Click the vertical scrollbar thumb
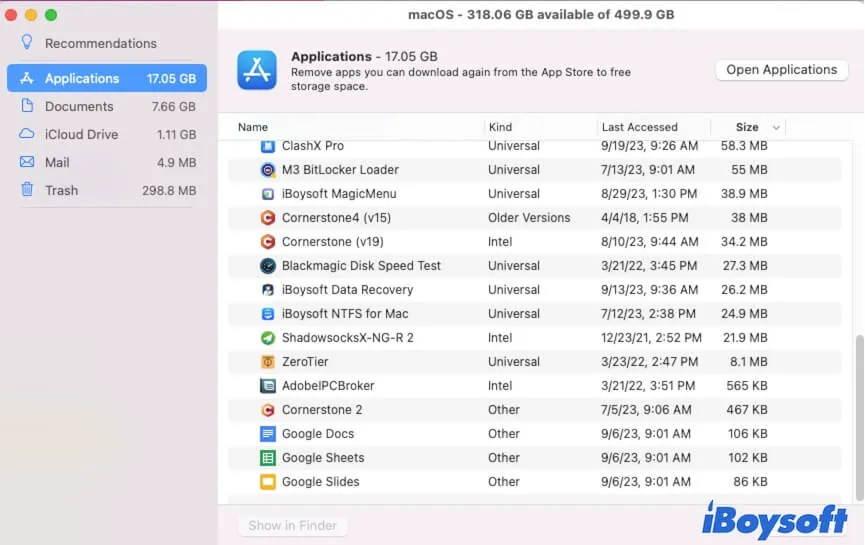The image size is (865, 545). [x=859, y=418]
